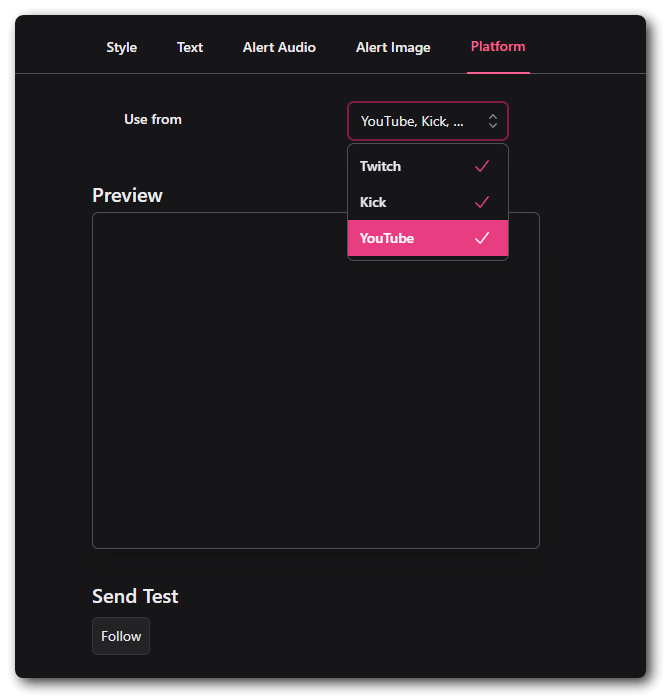This screenshot has height=698, width=666.
Task: Click the white checkmark on YouTube row
Action: coord(482,238)
